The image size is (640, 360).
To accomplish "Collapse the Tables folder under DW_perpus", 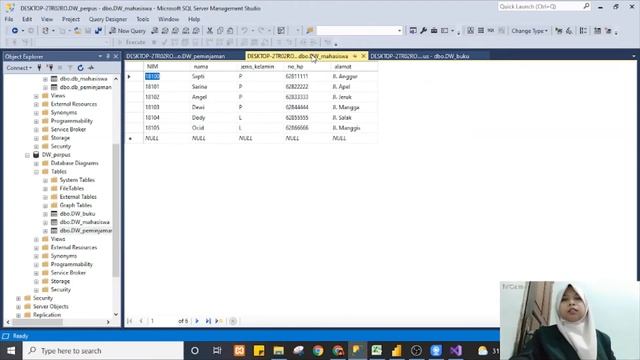I will pos(36,172).
